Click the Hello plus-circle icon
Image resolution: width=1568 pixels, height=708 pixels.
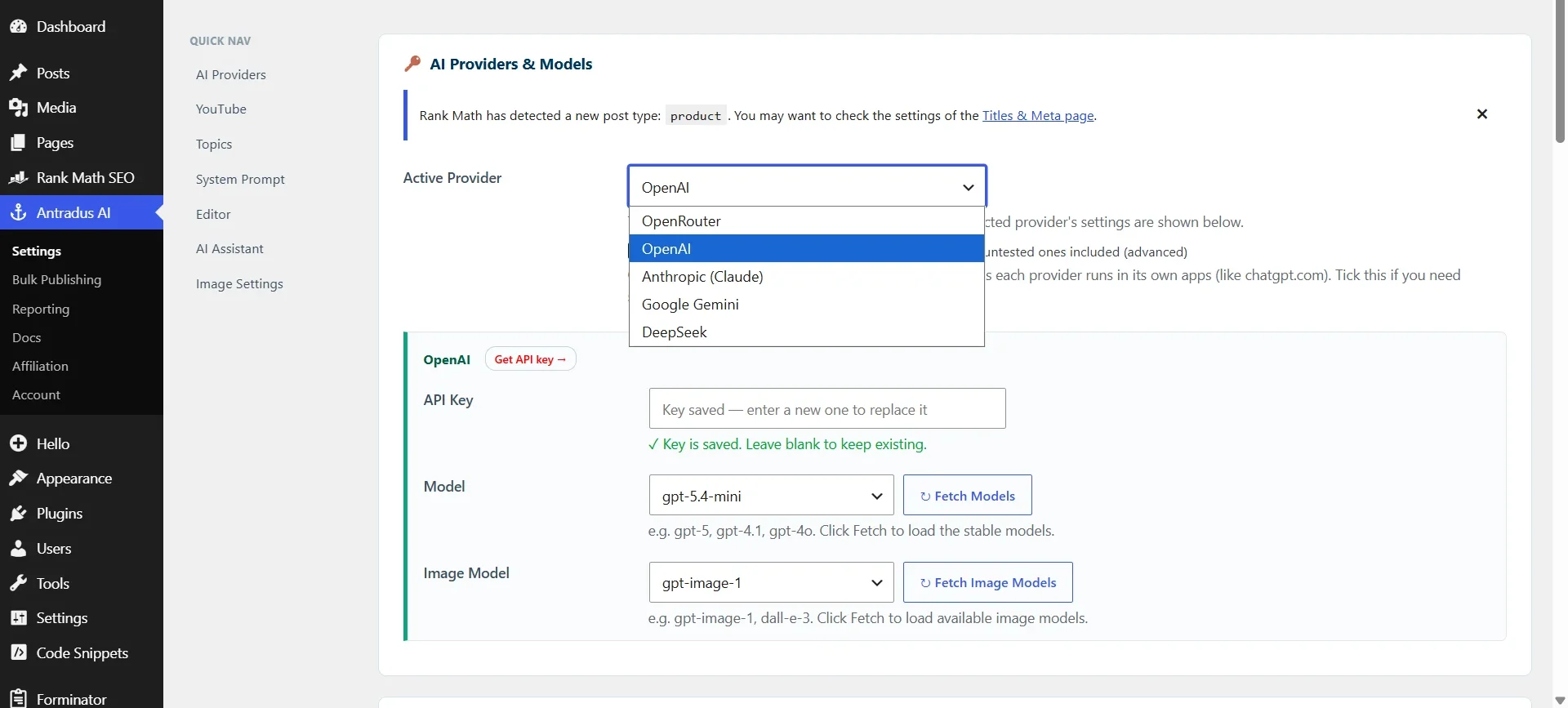(x=18, y=443)
